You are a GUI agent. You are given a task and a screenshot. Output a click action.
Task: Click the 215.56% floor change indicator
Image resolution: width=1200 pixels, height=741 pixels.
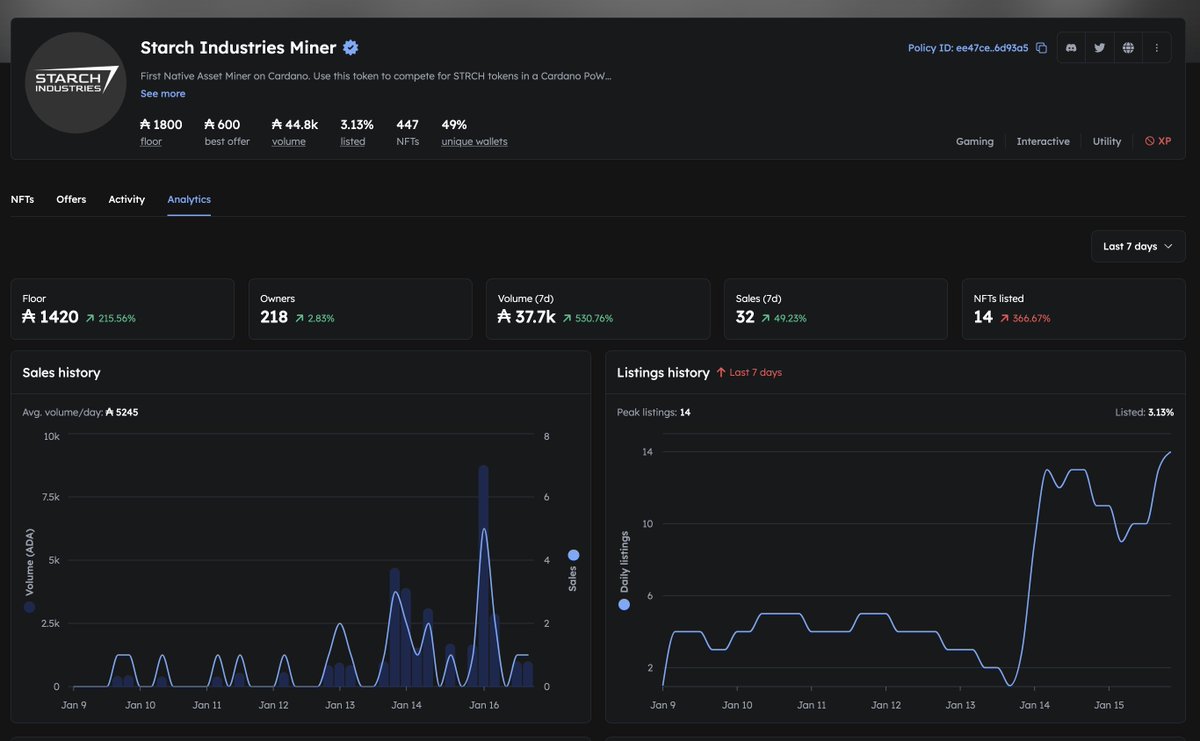click(110, 318)
